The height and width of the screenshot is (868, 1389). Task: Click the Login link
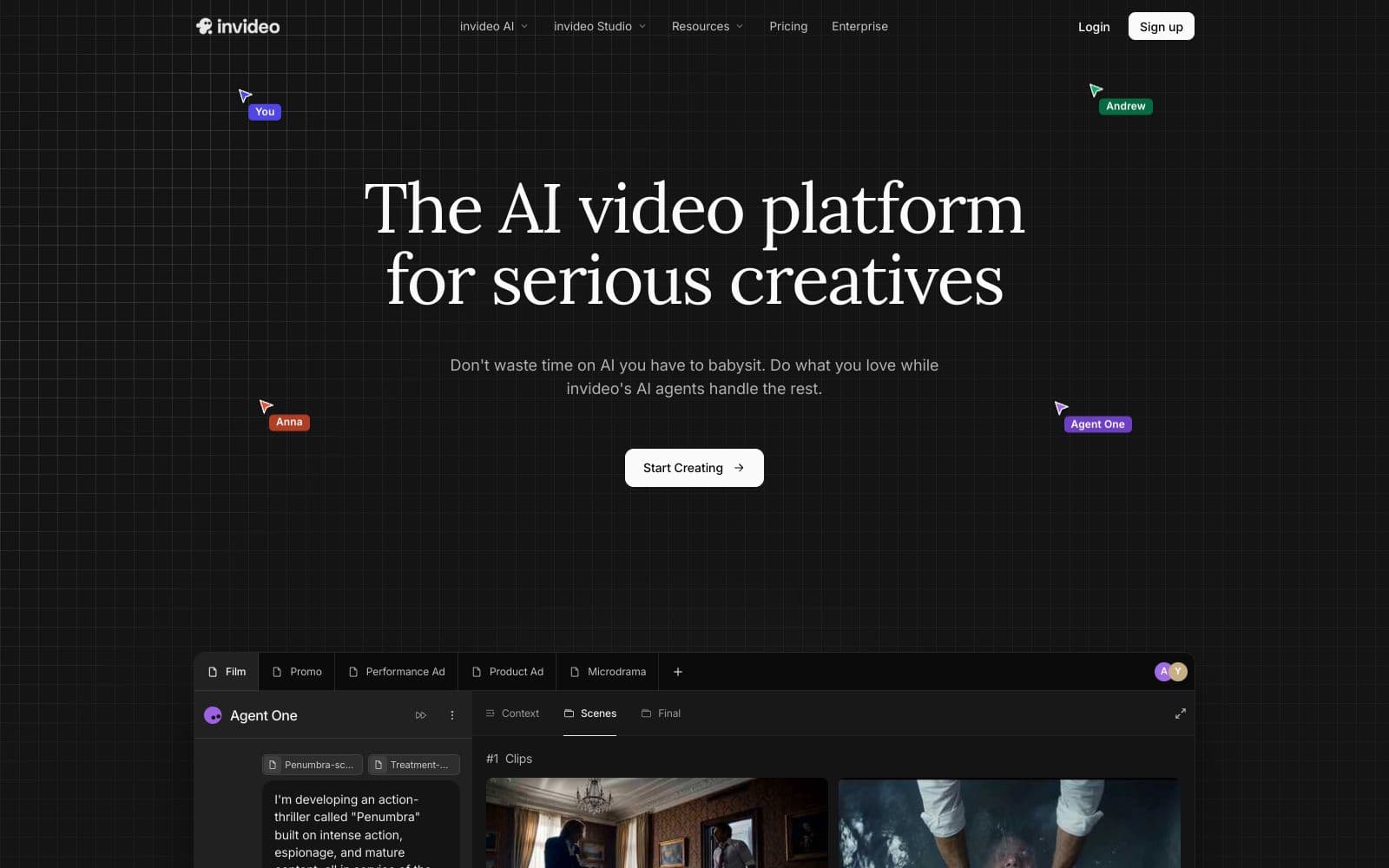pos(1094,27)
